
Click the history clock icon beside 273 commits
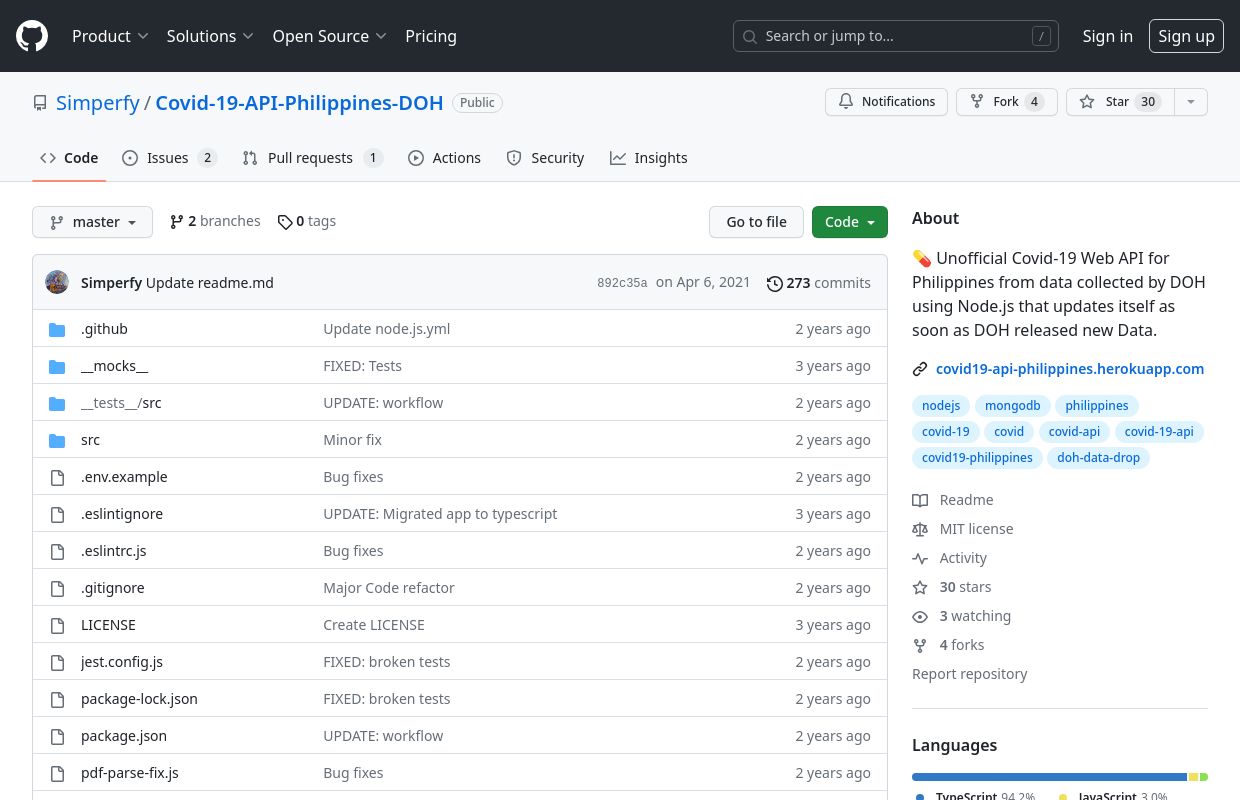(x=775, y=283)
